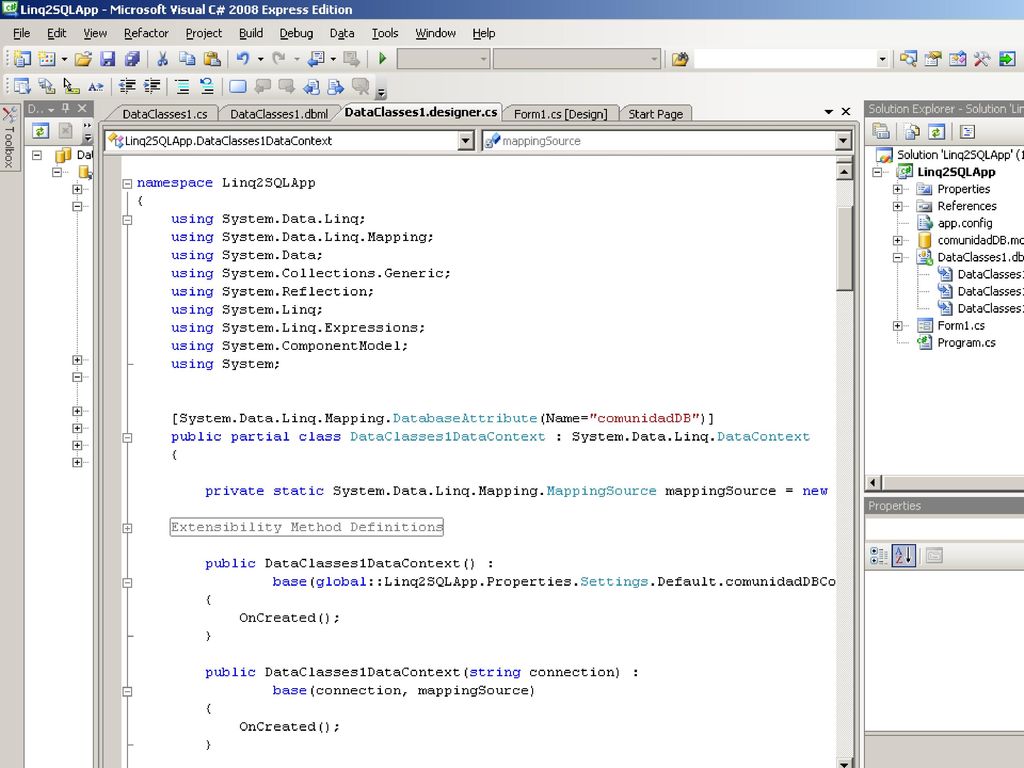
Task: Open the Refactor menu
Action: tap(146, 33)
